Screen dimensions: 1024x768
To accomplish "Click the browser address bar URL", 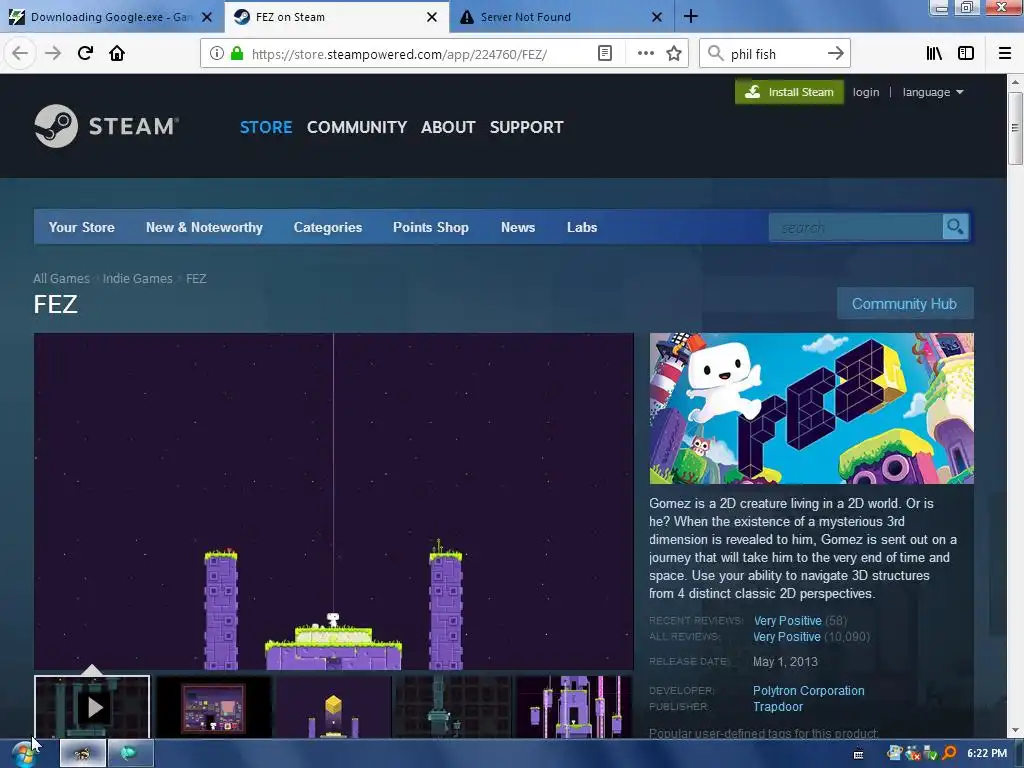I will [399, 54].
